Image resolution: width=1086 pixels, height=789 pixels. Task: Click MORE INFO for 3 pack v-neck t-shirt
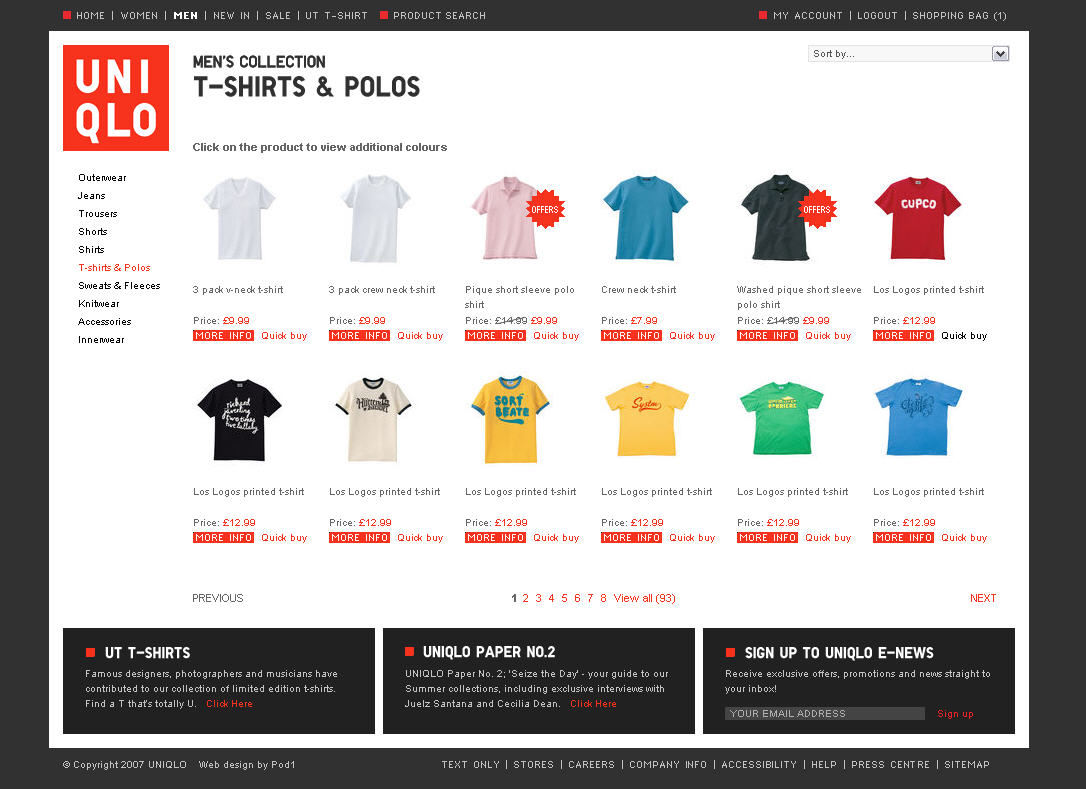tap(223, 335)
